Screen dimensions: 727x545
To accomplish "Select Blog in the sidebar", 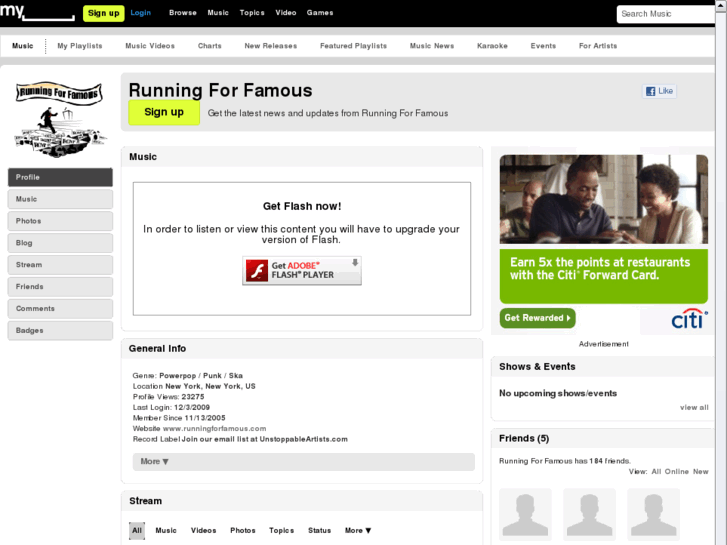I will (60, 243).
